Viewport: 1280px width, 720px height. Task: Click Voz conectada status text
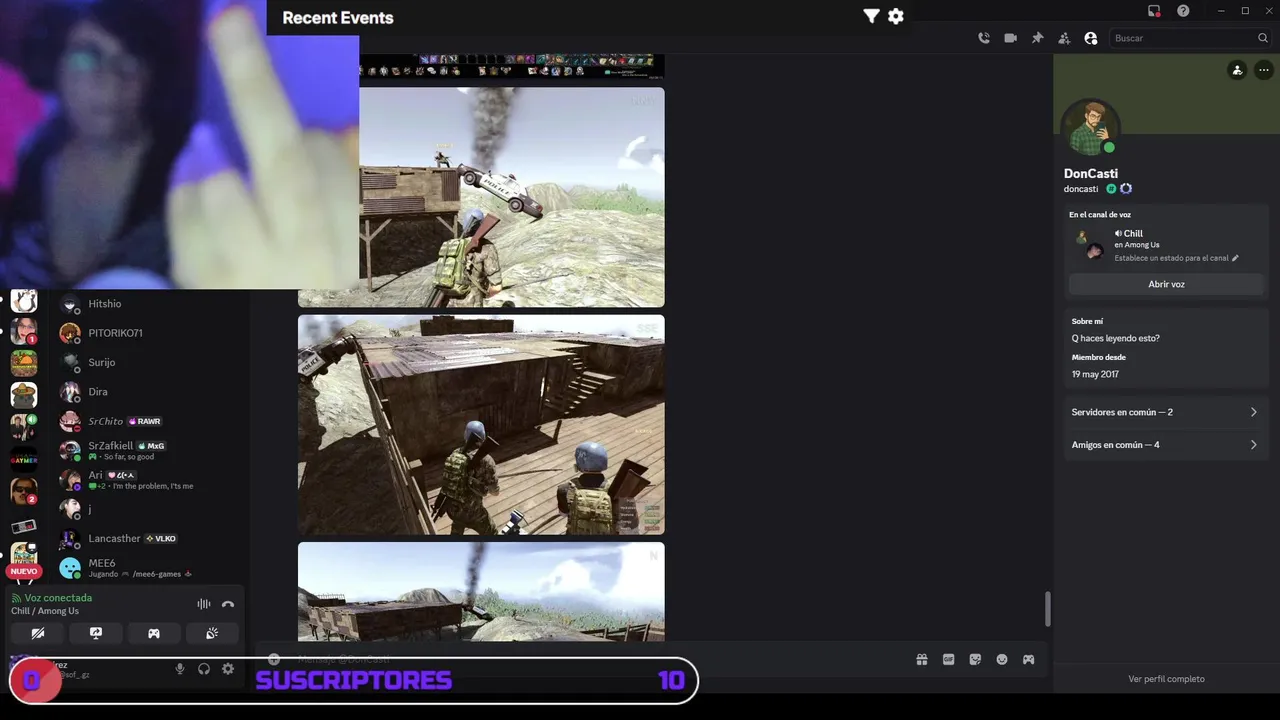click(58, 598)
